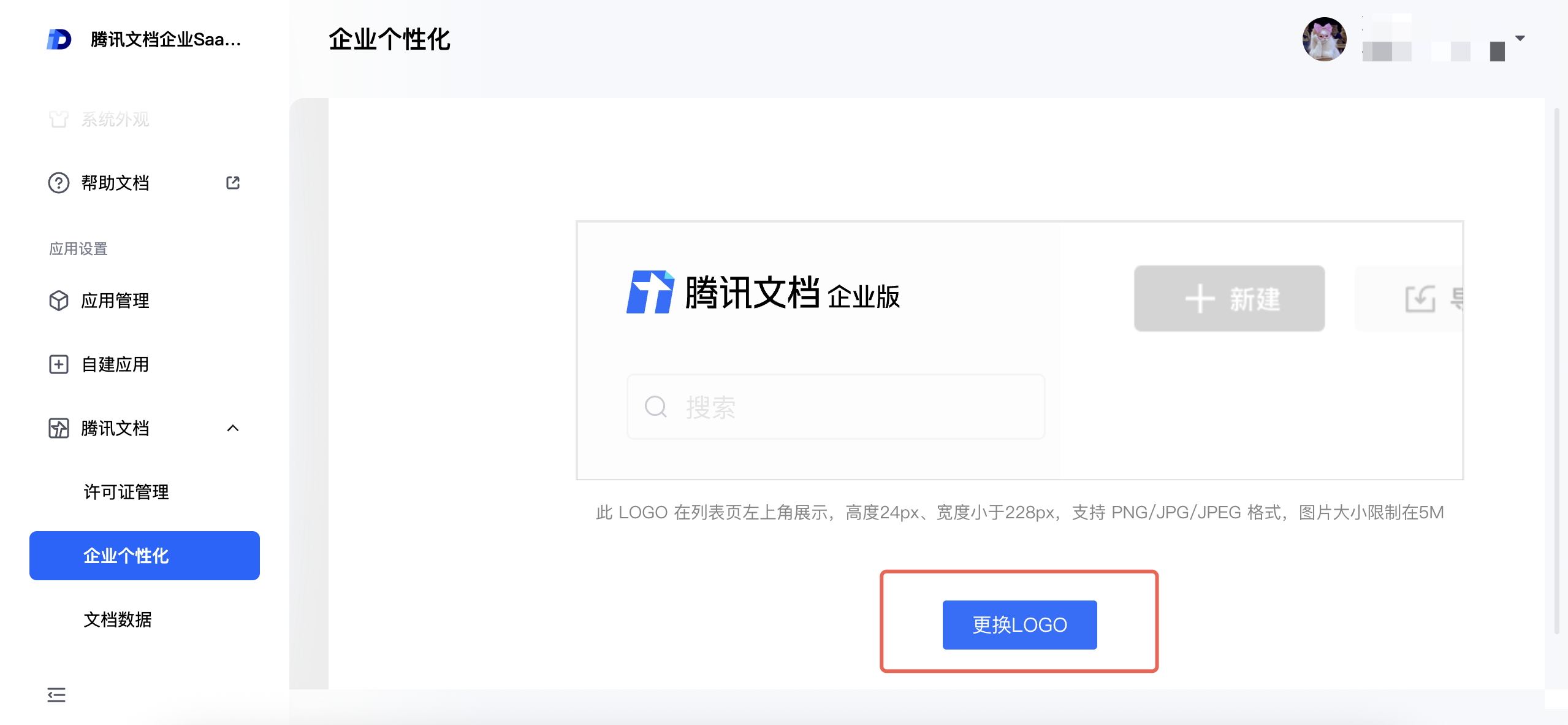Click the help document question-mark icon
The image size is (1568, 725).
click(59, 183)
